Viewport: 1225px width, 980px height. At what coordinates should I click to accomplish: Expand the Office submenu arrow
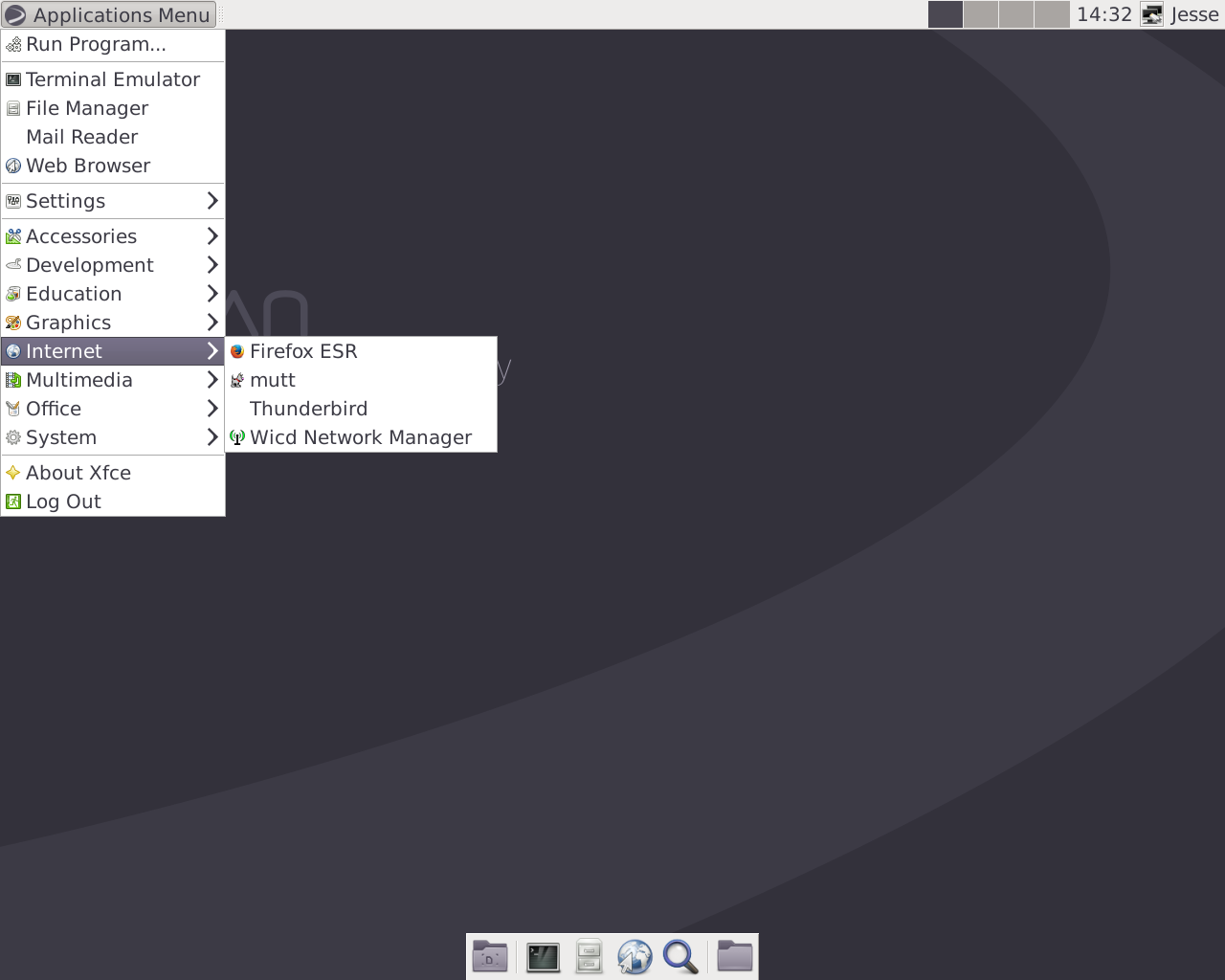coord(212,409)
